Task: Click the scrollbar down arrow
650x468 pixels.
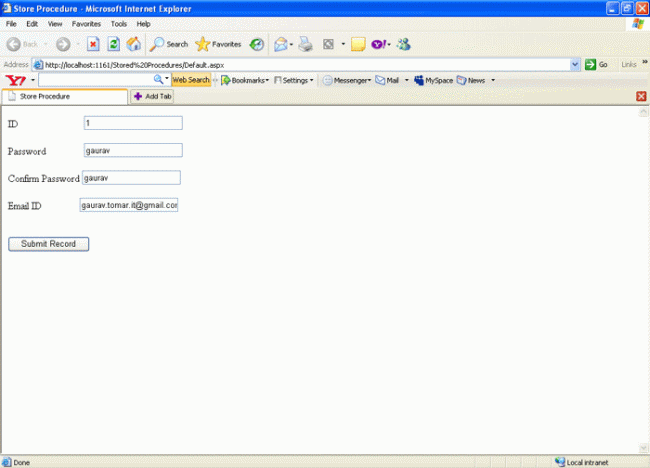Action: pos(643,448)
